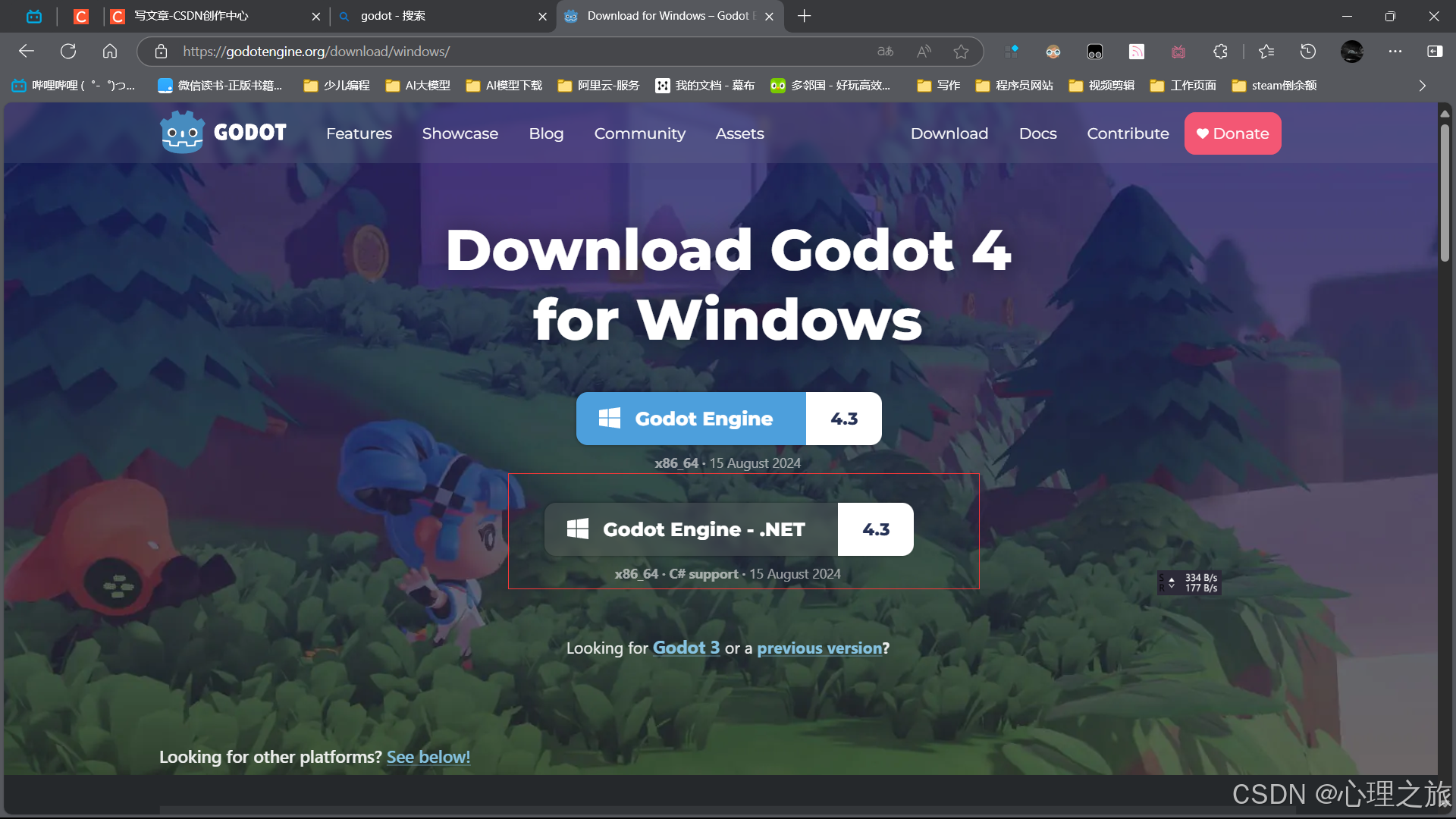Open the browser Extensions puzzle icon
Screen dimensions: 1456x819
coord(1220,51)
